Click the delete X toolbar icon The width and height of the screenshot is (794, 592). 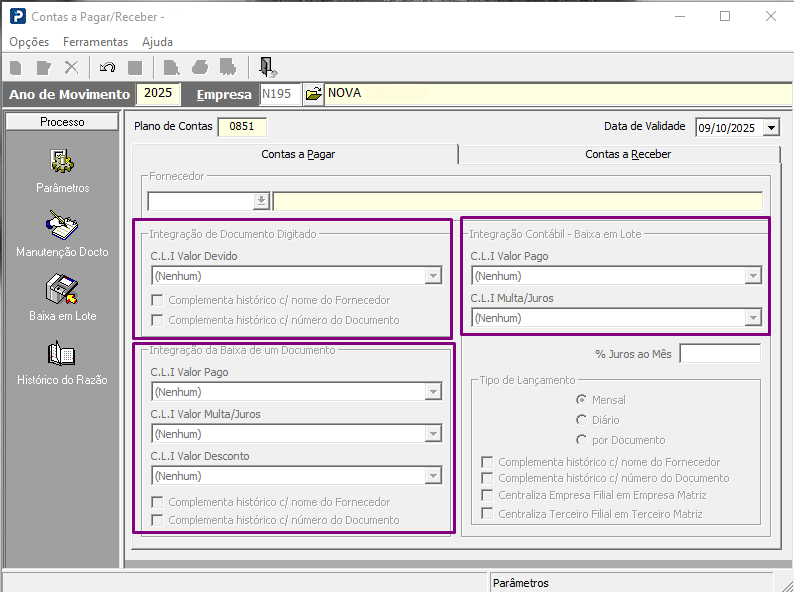(x=71, y=67)
